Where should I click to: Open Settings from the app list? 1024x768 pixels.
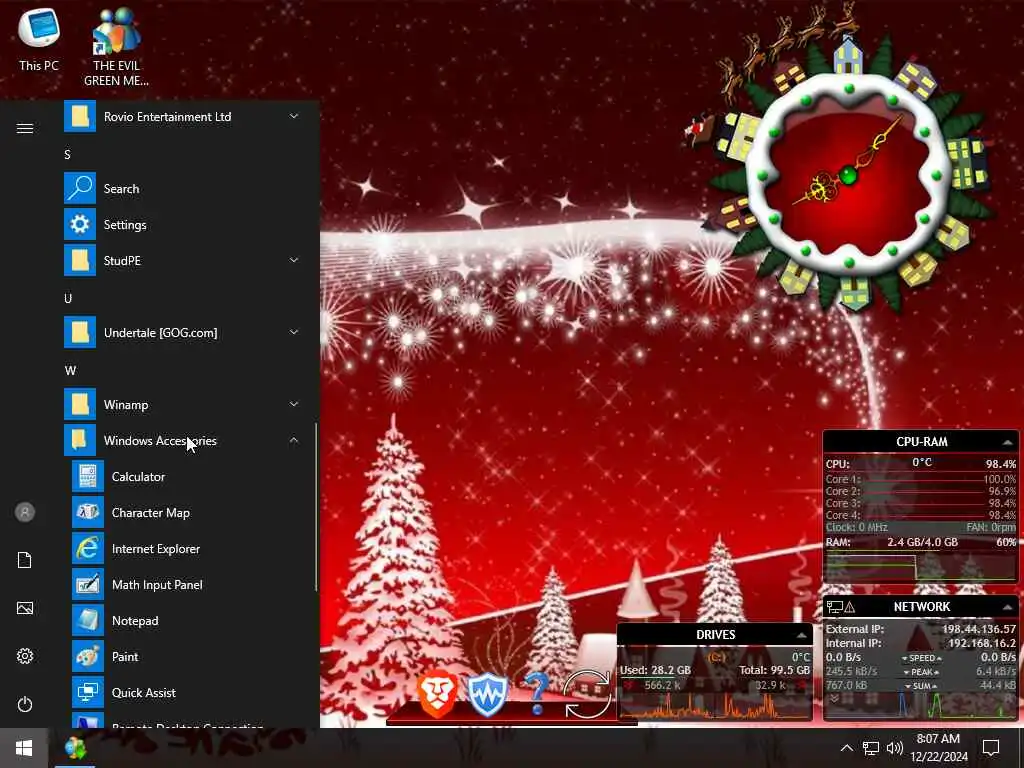[183, 225]
